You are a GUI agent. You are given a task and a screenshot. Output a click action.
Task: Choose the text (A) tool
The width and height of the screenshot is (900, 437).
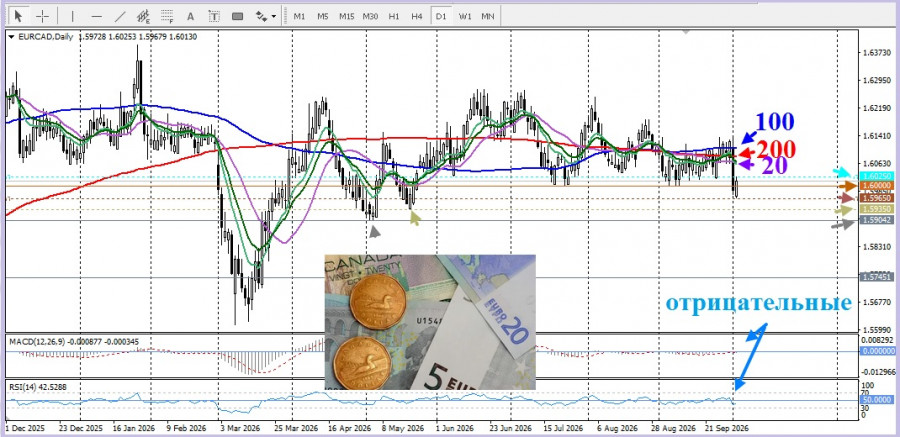click(191, 16)
